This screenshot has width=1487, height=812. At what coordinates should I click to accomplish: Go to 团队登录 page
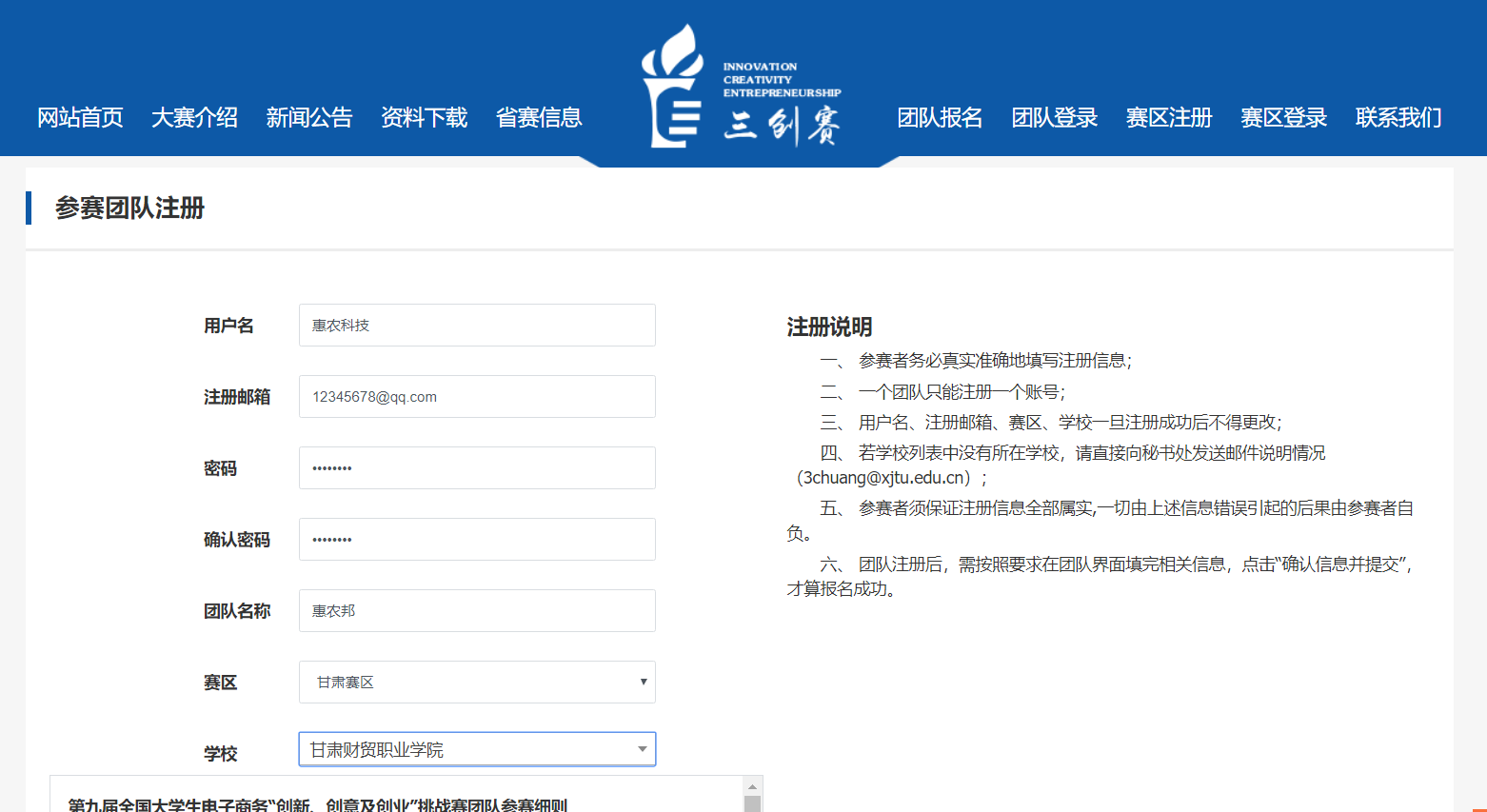(1054, 118)
